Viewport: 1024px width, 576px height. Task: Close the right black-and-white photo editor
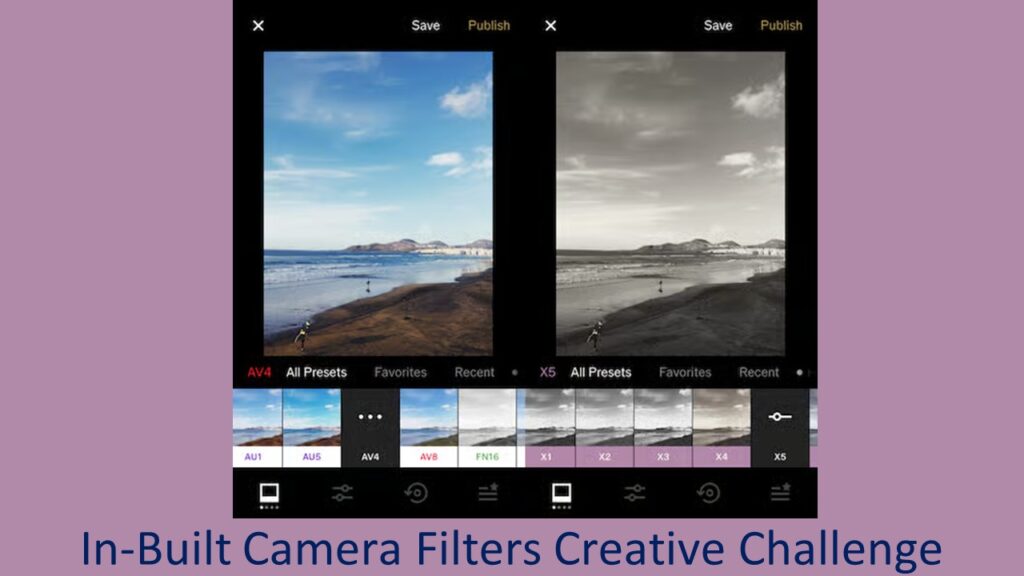pos(550,26)
